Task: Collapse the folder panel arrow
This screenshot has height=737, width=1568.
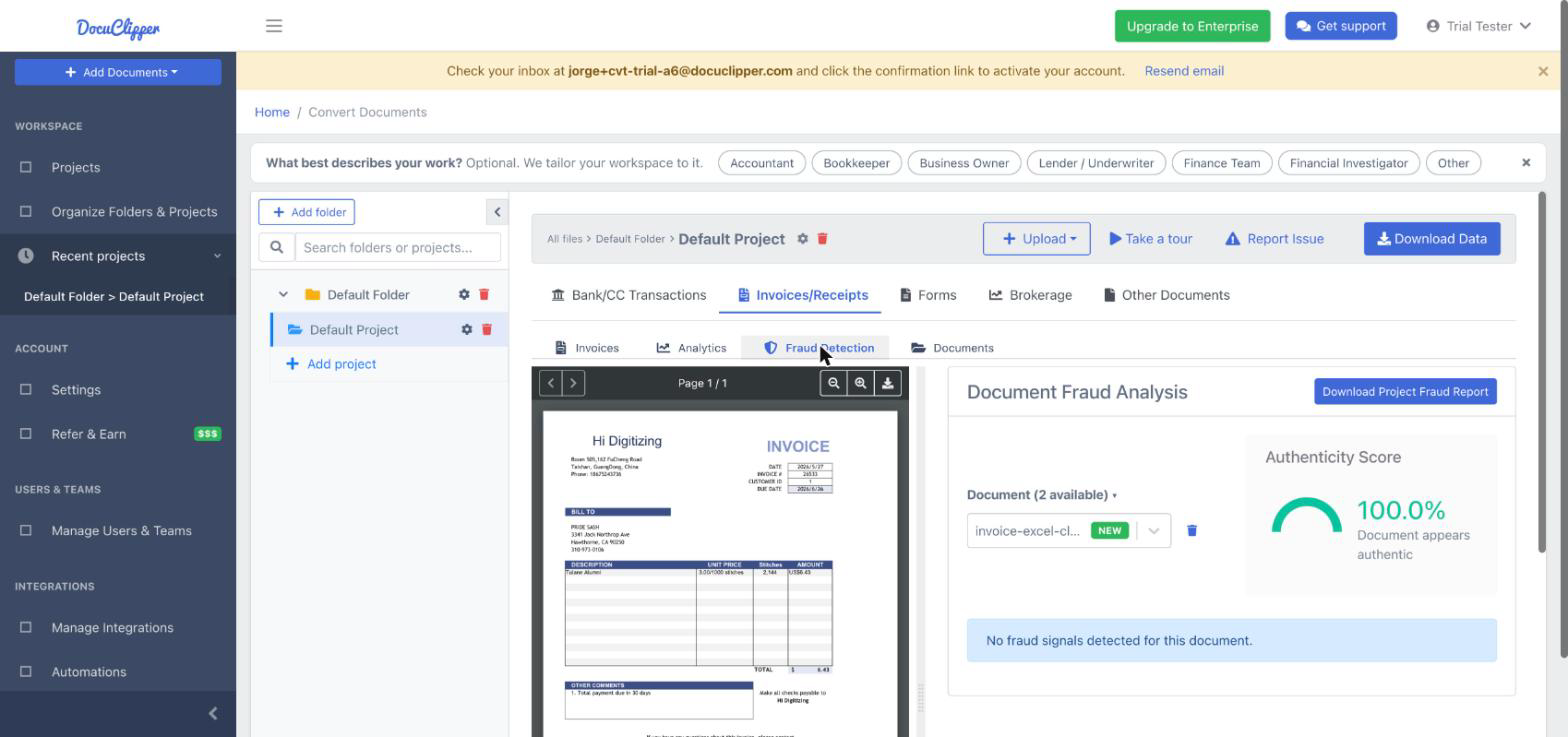Action: point(497,212)
